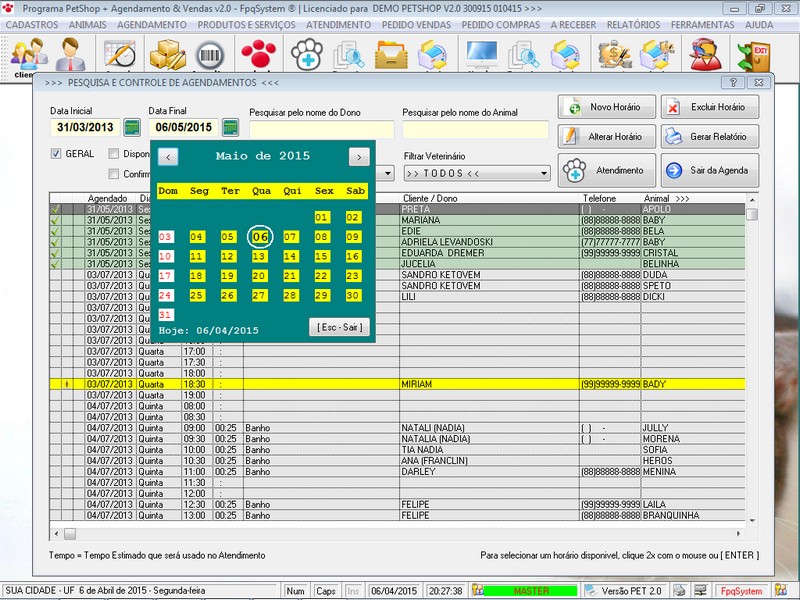Viewport: 800px width, 600px height.
Task: Select the DARLEY Banho appointment row
Action: click(397, 472)
